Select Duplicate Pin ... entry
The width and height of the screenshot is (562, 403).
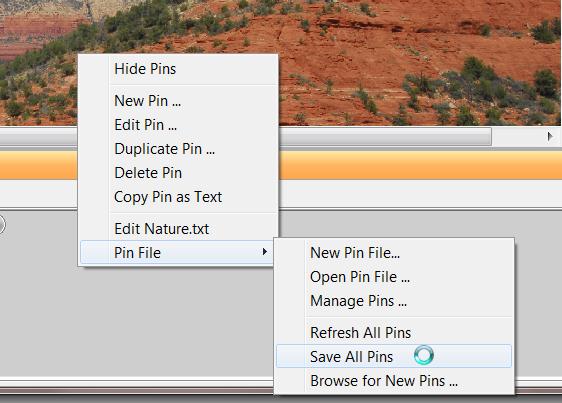coord(178,149)
